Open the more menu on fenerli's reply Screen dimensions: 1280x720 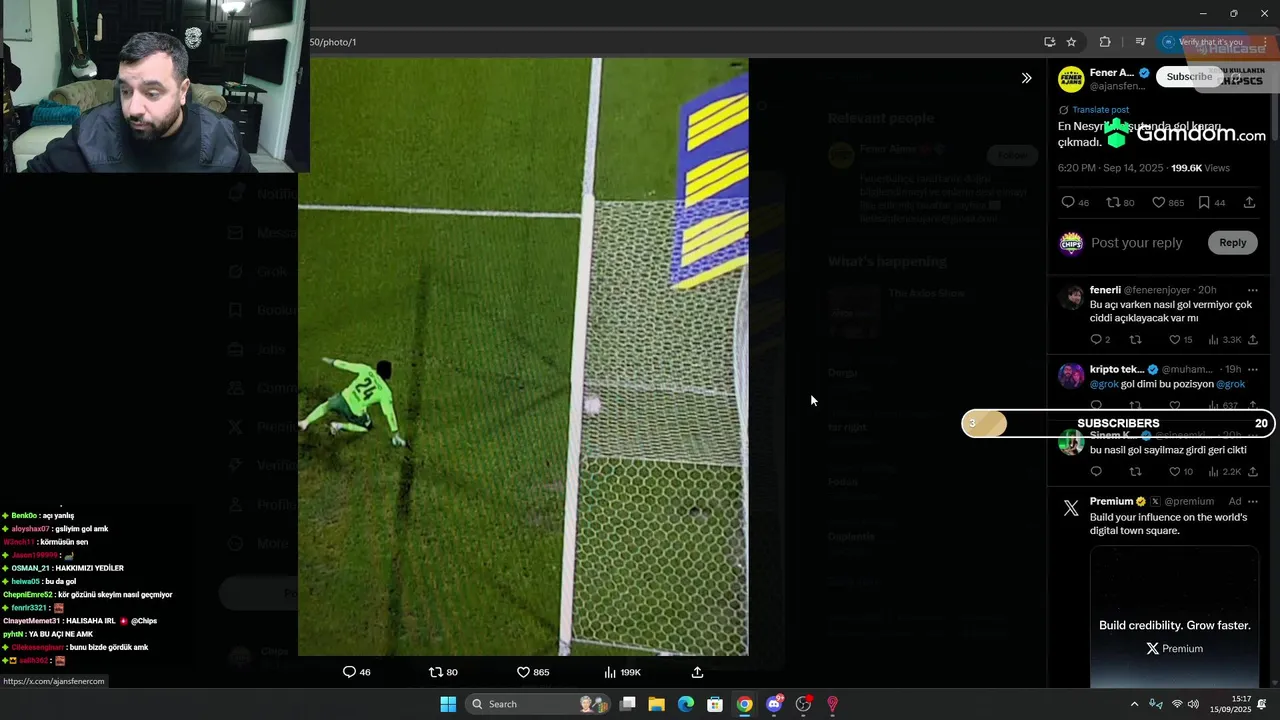click(1252, 290)
